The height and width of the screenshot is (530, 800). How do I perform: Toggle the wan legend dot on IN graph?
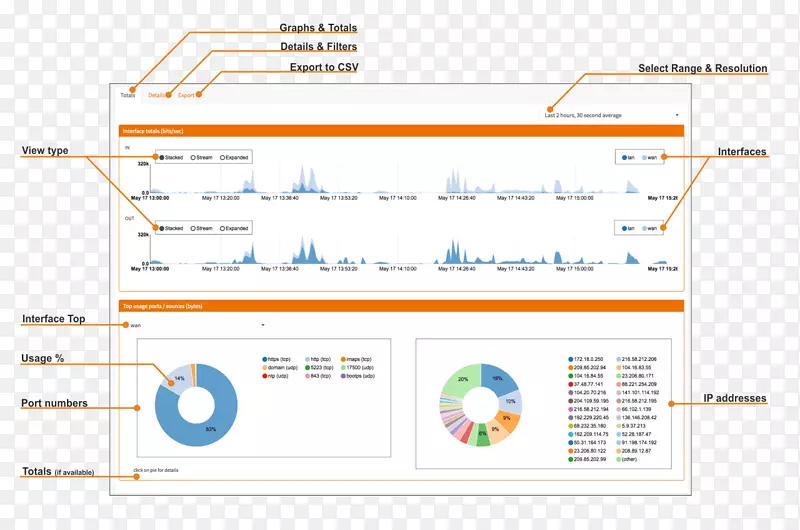[644, 158]
